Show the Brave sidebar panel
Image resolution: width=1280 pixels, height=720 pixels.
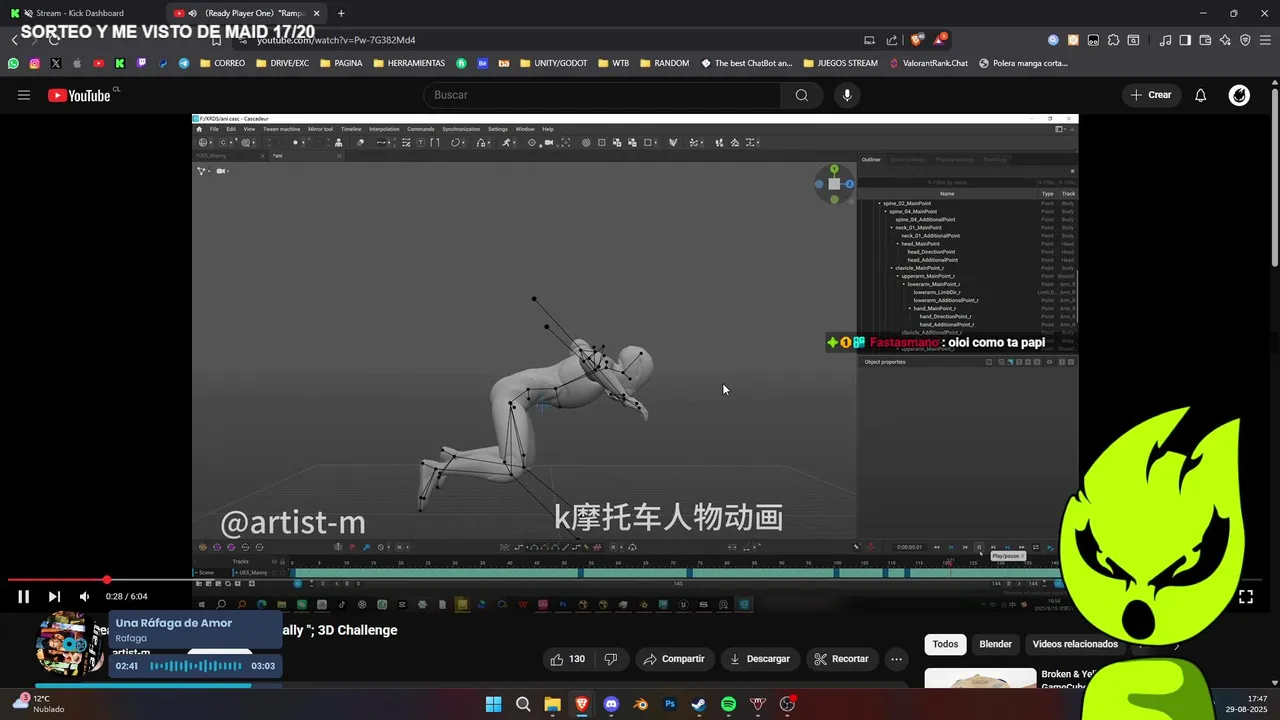click(1185, 40)
